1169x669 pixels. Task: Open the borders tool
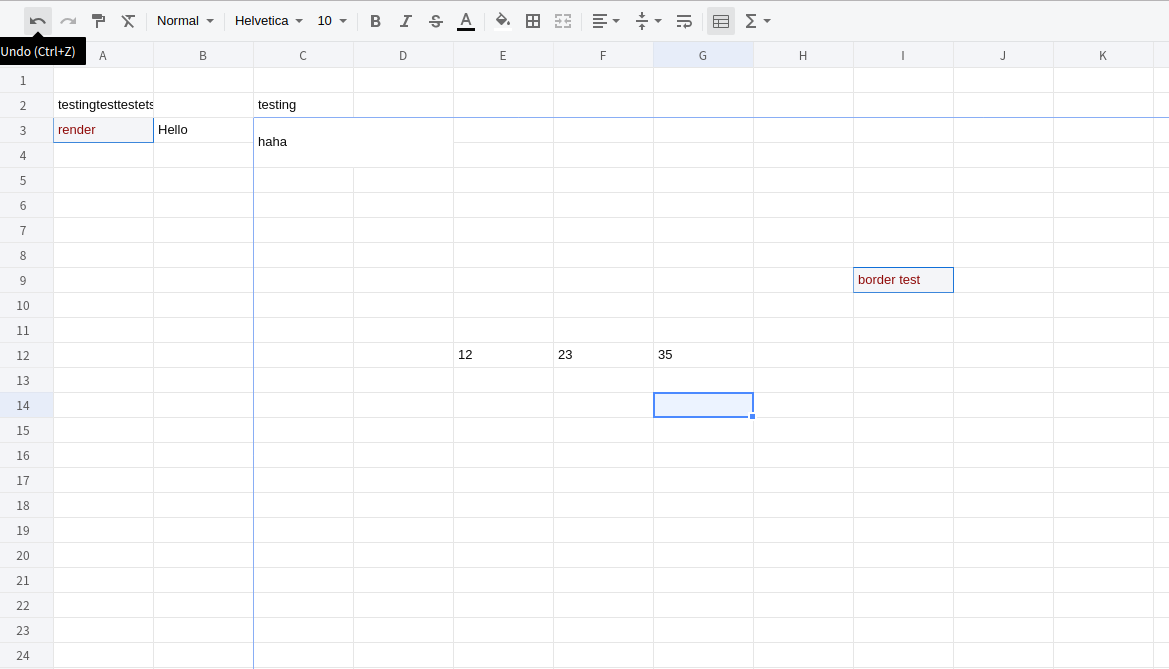(x=532, y=20)
